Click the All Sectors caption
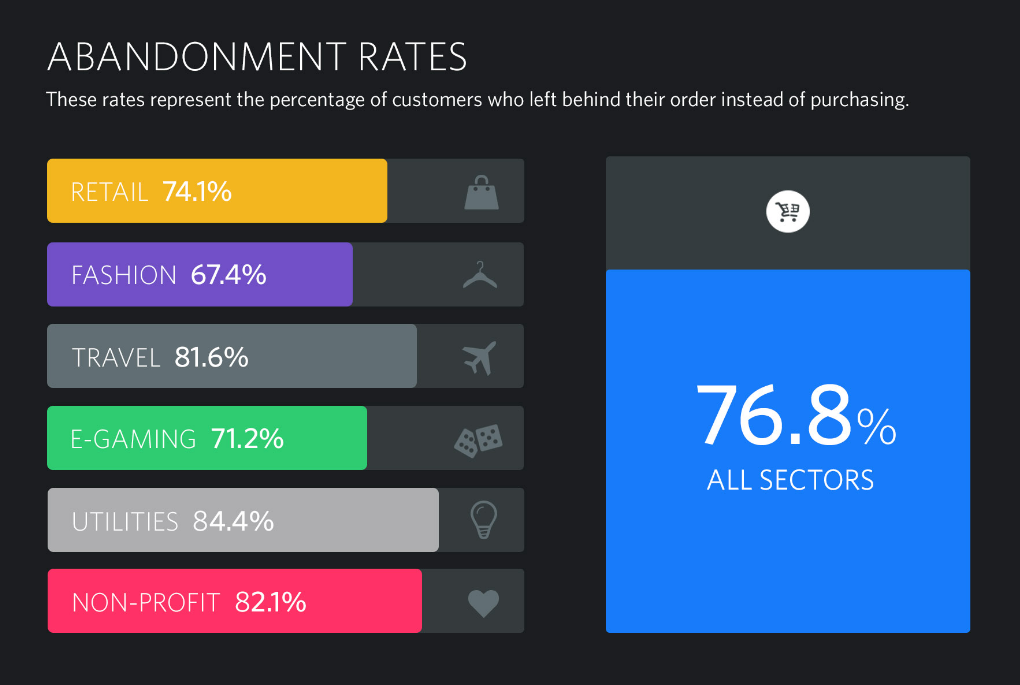Screen dimensions: 1020x685 point(790,480)
